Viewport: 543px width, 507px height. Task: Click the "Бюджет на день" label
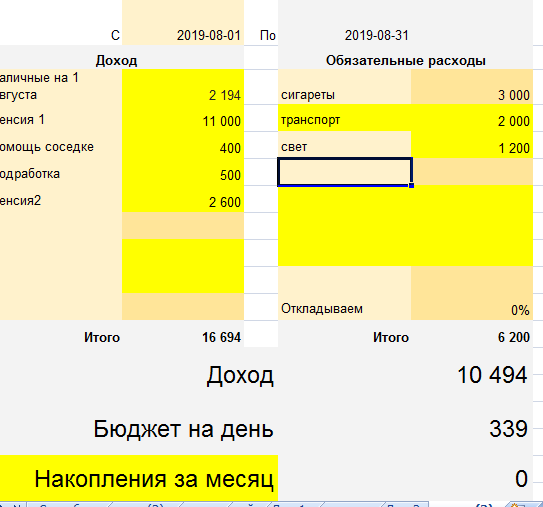point(184,429)
